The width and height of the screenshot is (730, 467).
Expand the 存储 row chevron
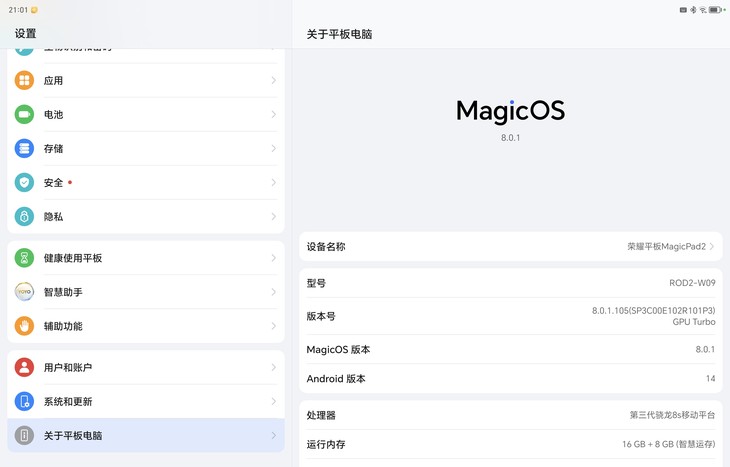coord(274,149)
